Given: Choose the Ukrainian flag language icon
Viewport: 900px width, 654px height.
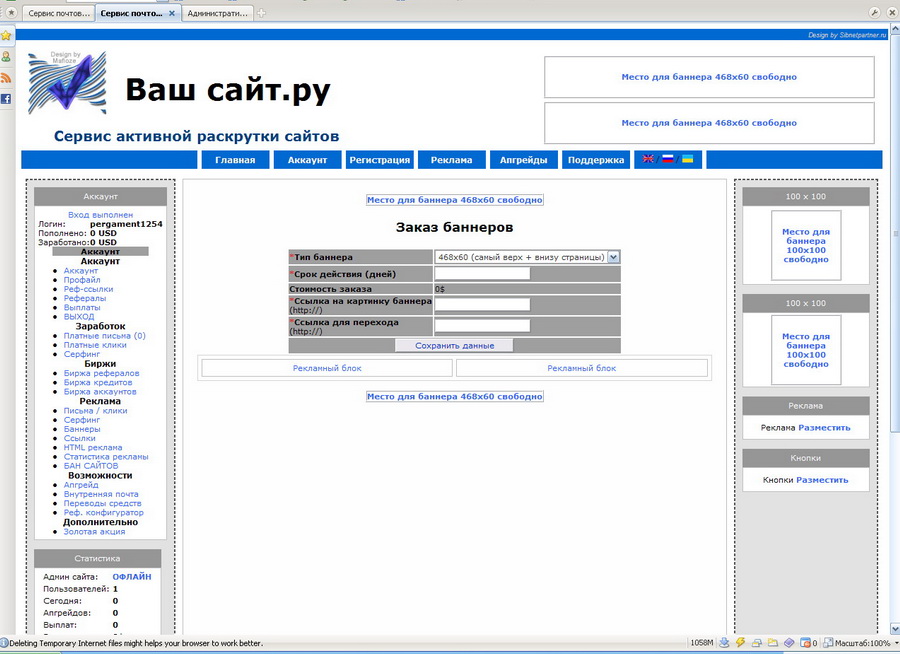Looking at the screenshot, I should click(x=688, y=159).
